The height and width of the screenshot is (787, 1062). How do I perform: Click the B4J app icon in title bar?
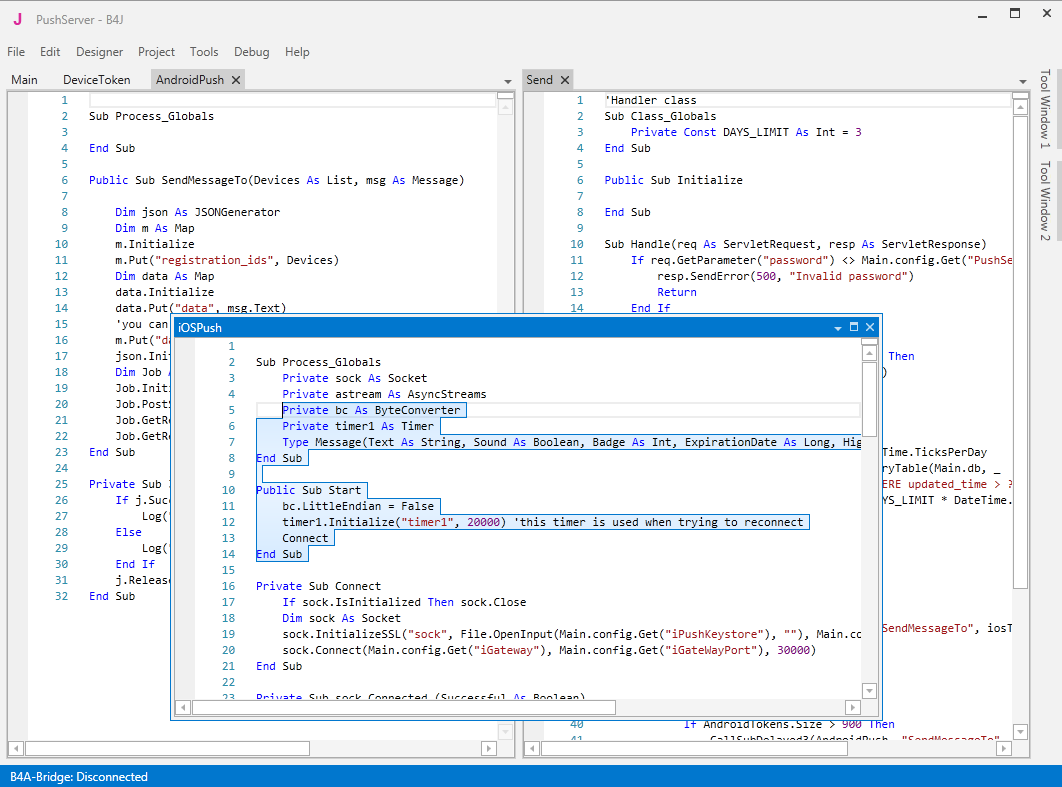tap(18, 19)
